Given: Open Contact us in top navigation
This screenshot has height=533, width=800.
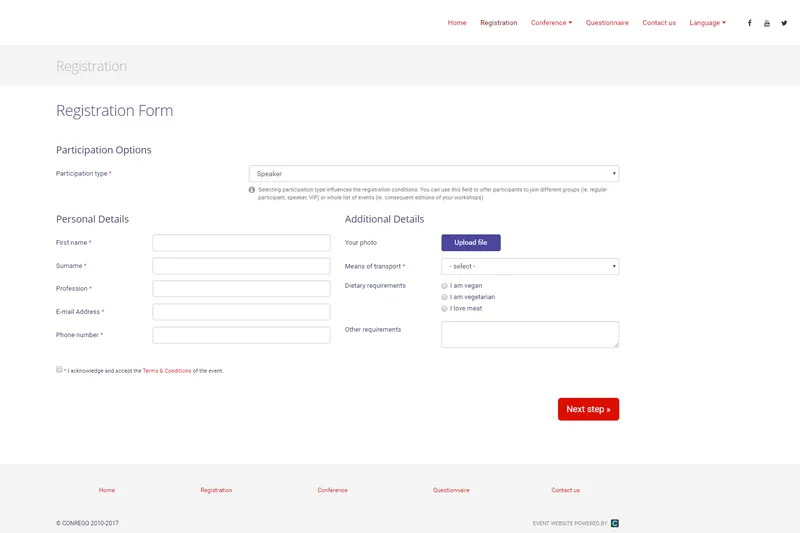Looking at the screenshot, I should [x=659, y=23].
